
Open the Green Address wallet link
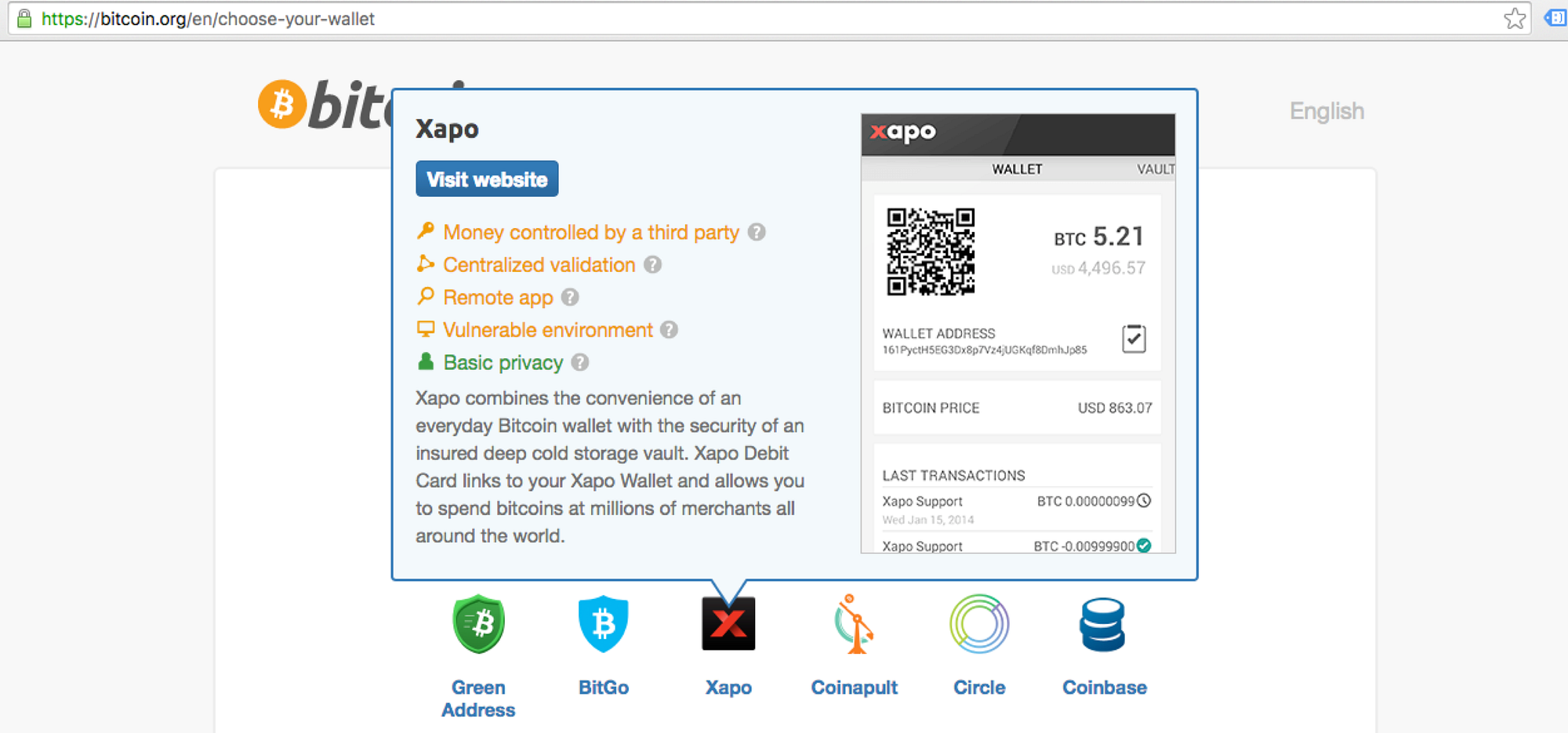tap(478, 699)
